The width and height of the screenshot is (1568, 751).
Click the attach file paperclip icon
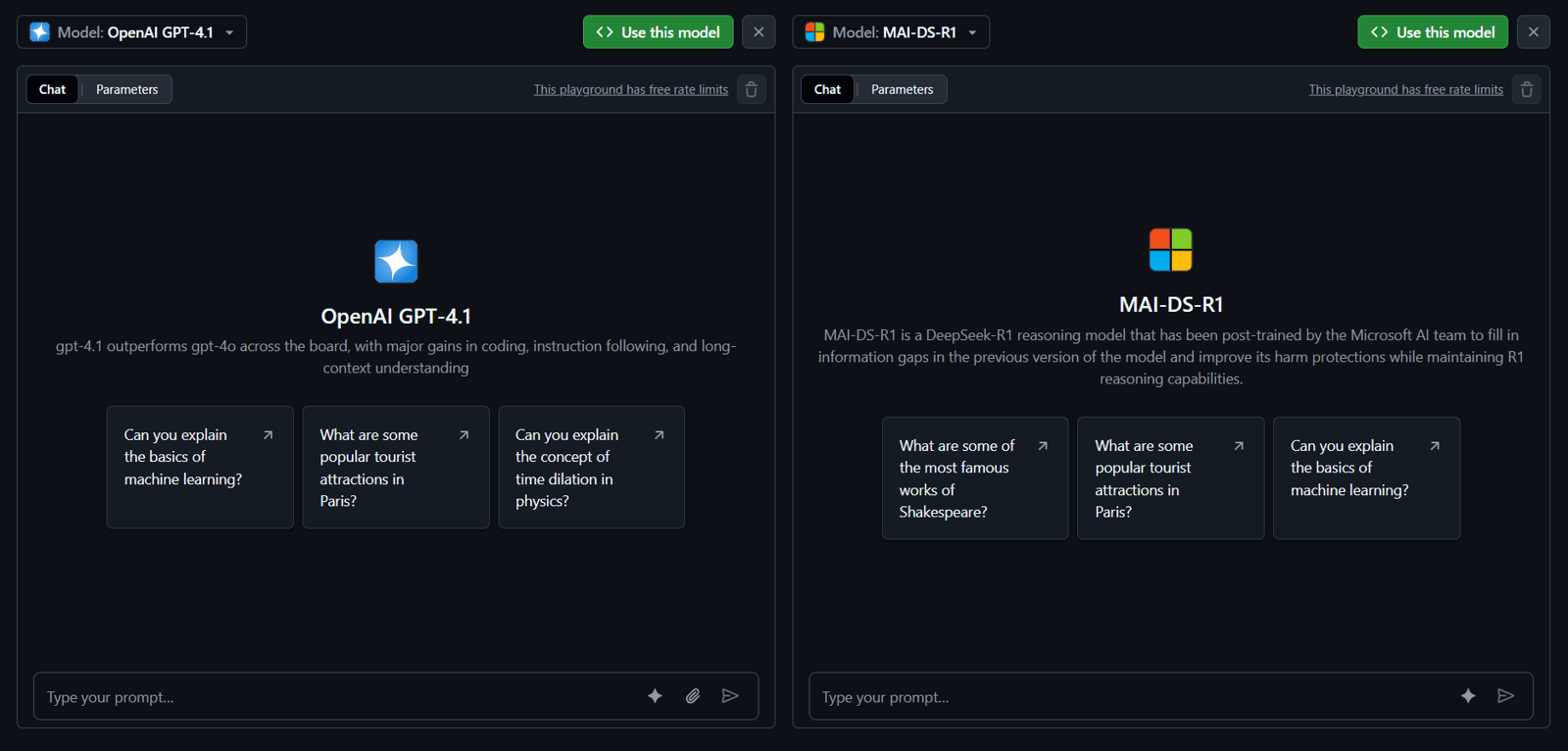pos(693,696)
